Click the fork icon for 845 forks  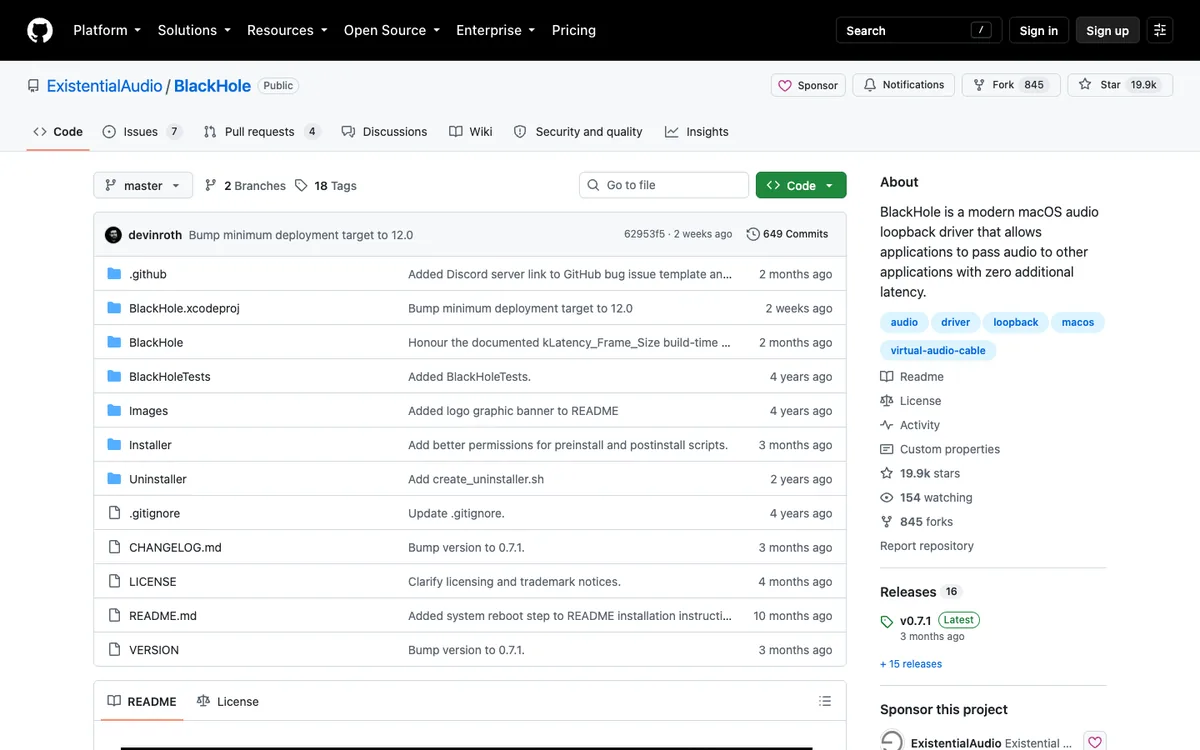pos(887,522)
